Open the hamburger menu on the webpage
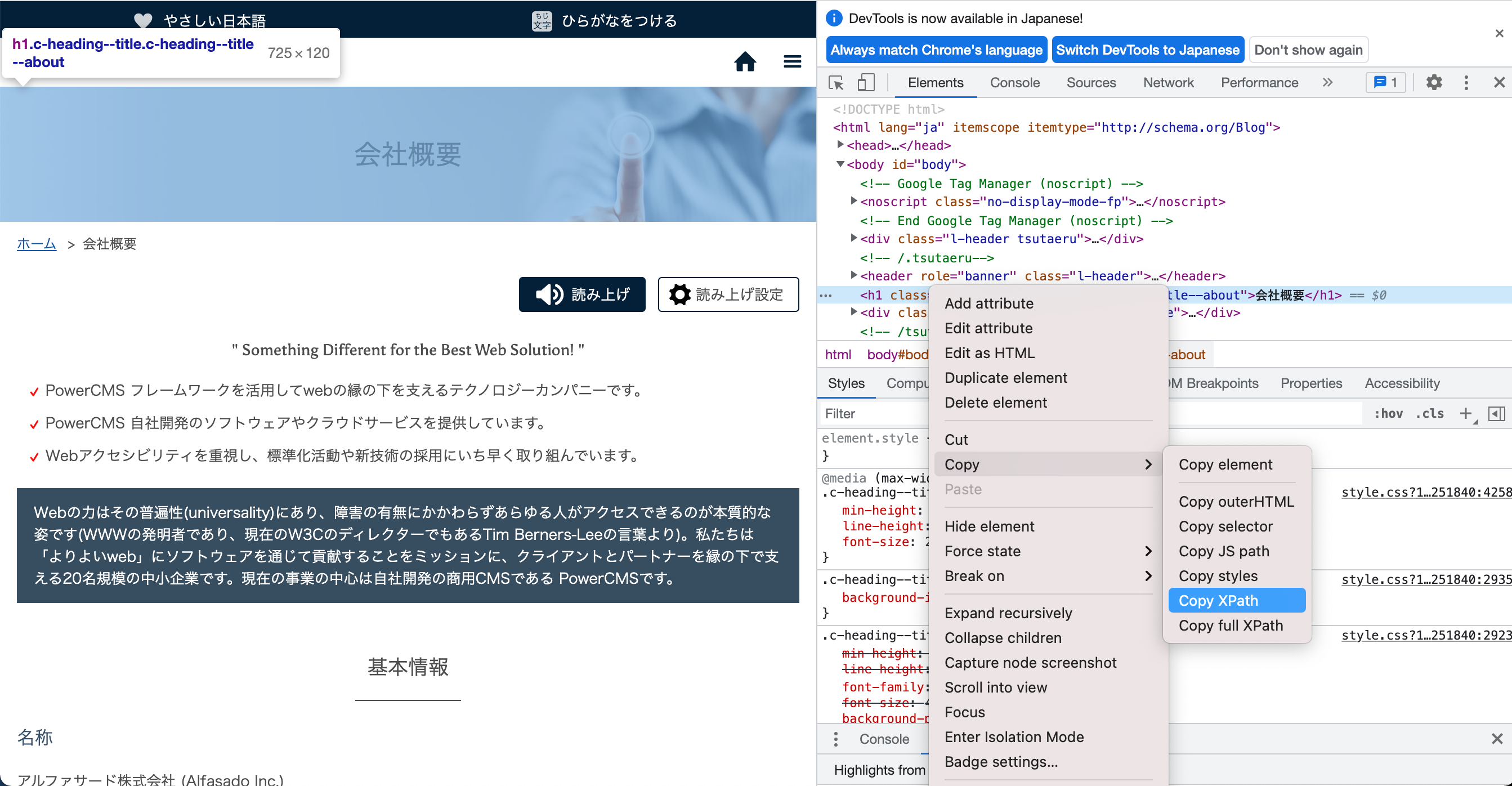This screenshot has width=1512, height=786. tap(792, 61)
